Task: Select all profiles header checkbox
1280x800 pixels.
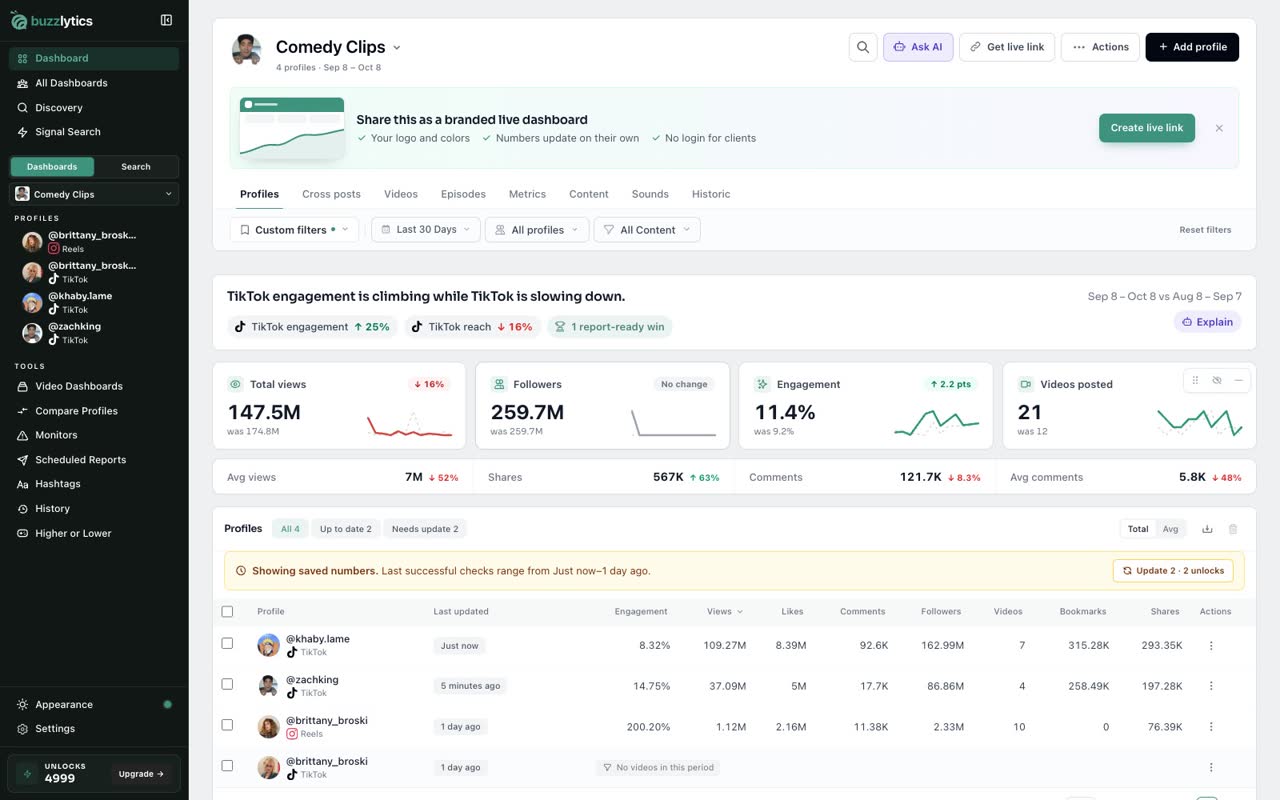Action: click(227, 611)
